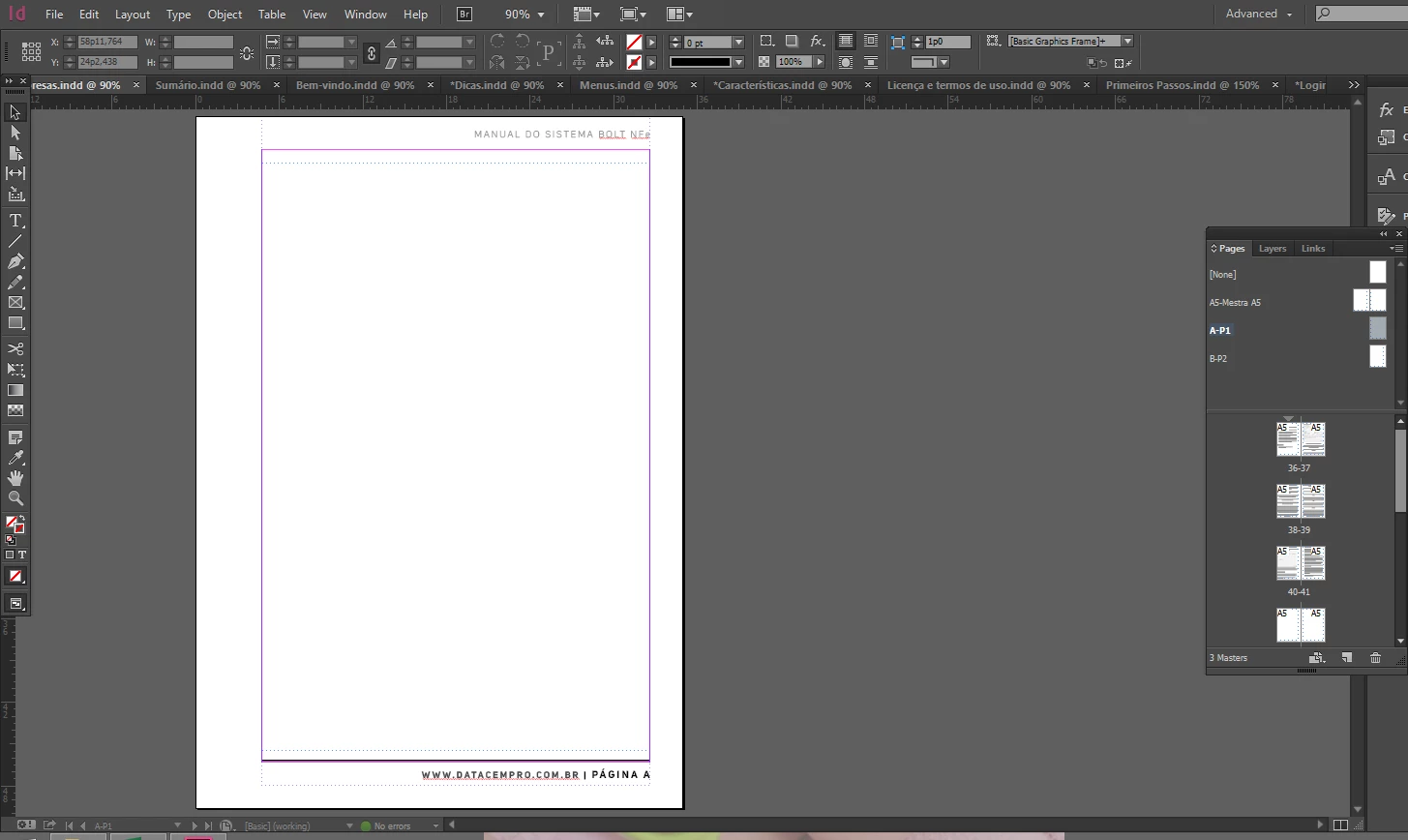Toggle formatting affects container square
Viewport: 1408px width, 840px height.
(10, 555)
